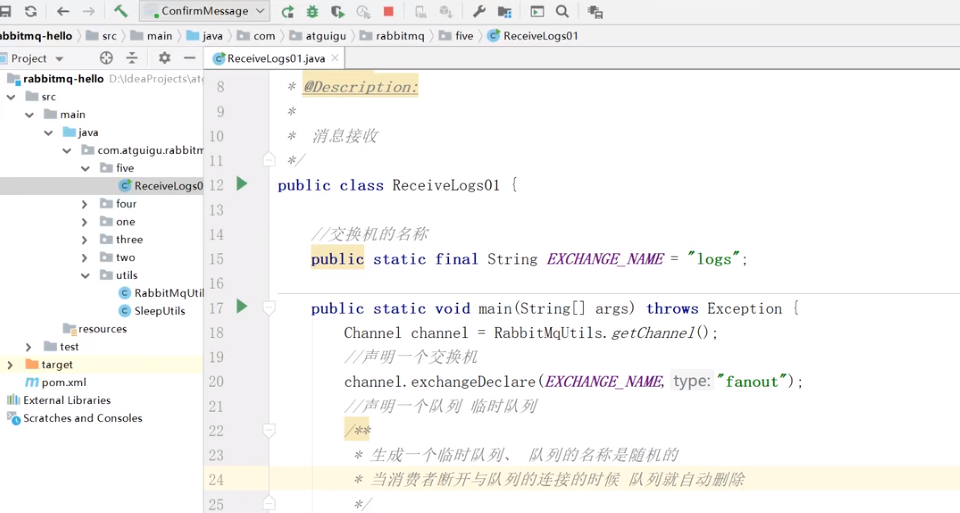
Task: Fold the javadoc comment at line 11
Action: coord(269,160)
